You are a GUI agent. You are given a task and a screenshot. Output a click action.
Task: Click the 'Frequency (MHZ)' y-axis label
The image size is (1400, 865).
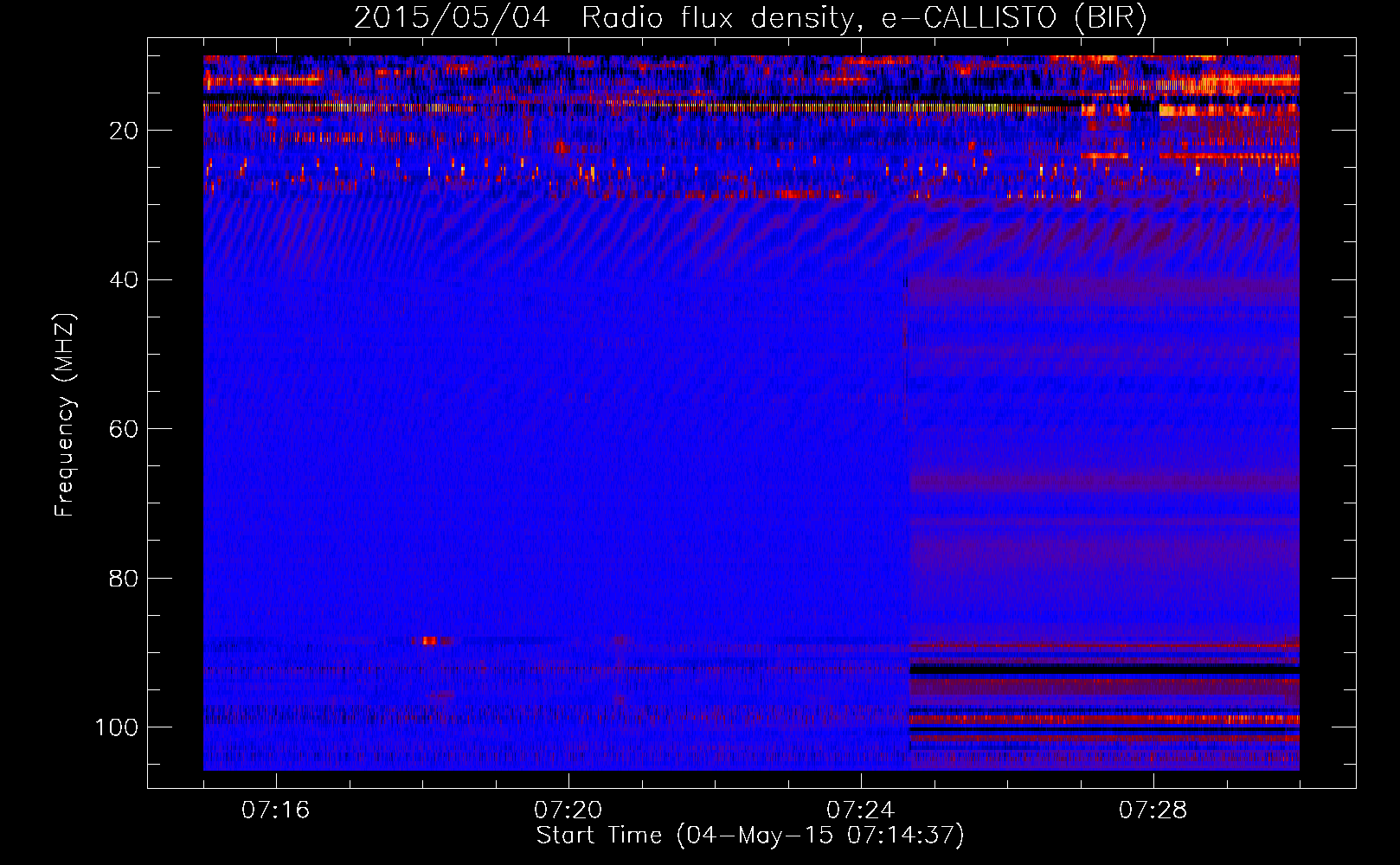click(65, 415)
